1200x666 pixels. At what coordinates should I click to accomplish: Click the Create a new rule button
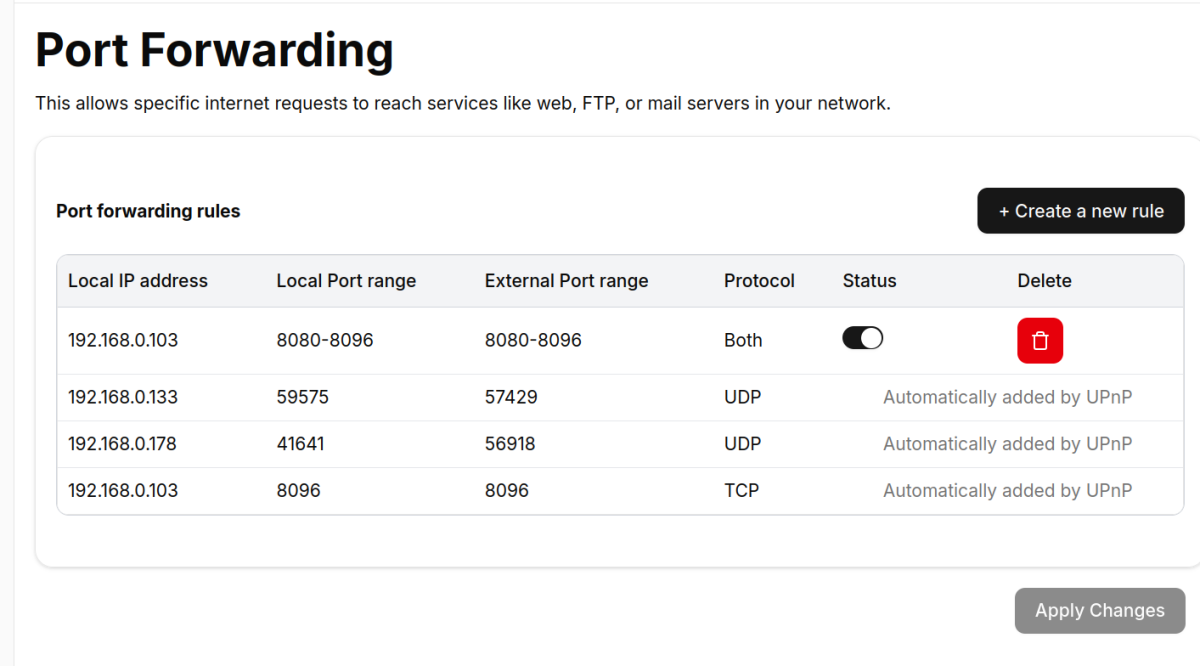pyautogui.click(x=1081, y=211)
